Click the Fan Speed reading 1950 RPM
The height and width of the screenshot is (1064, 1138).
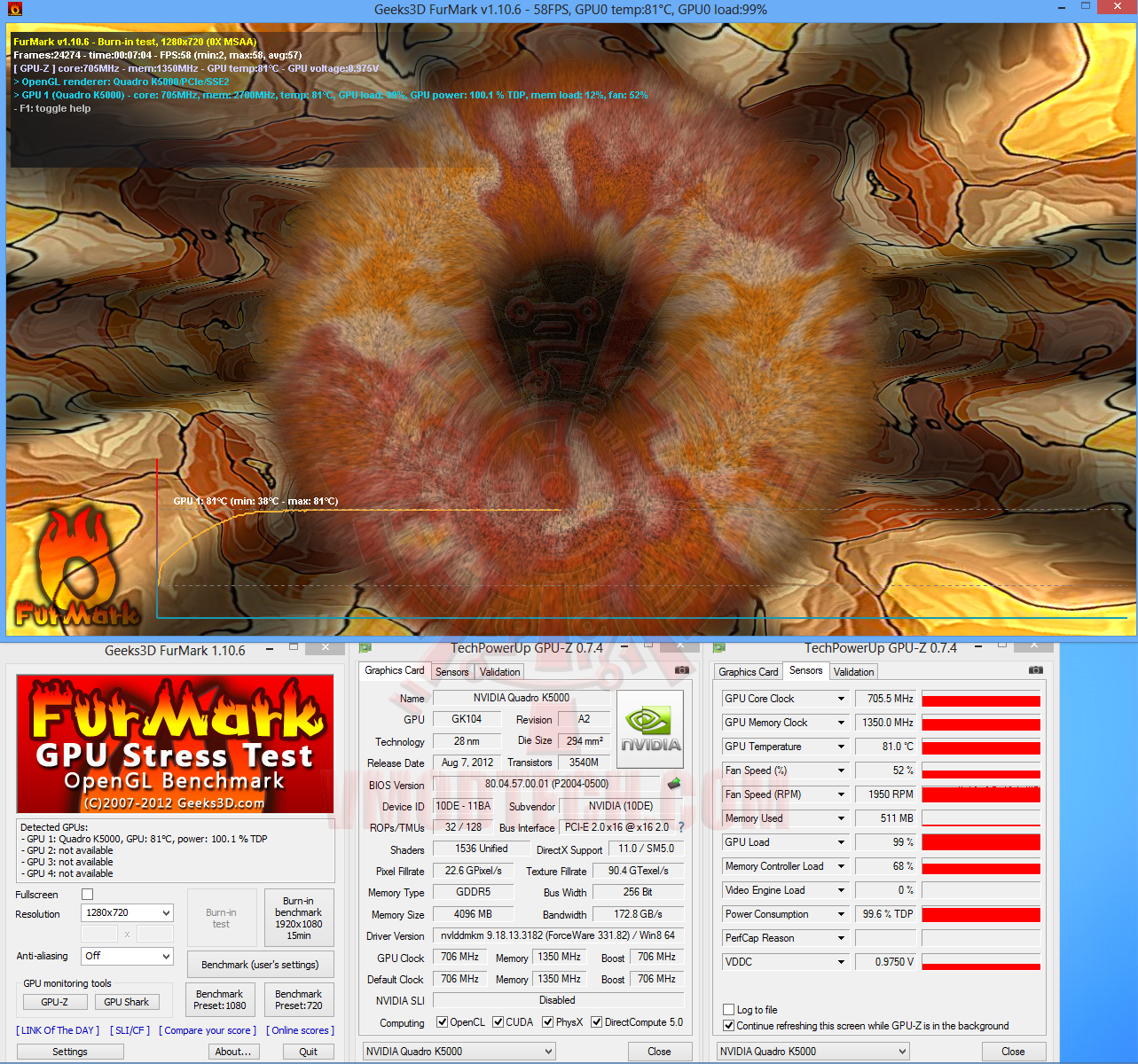886,794
